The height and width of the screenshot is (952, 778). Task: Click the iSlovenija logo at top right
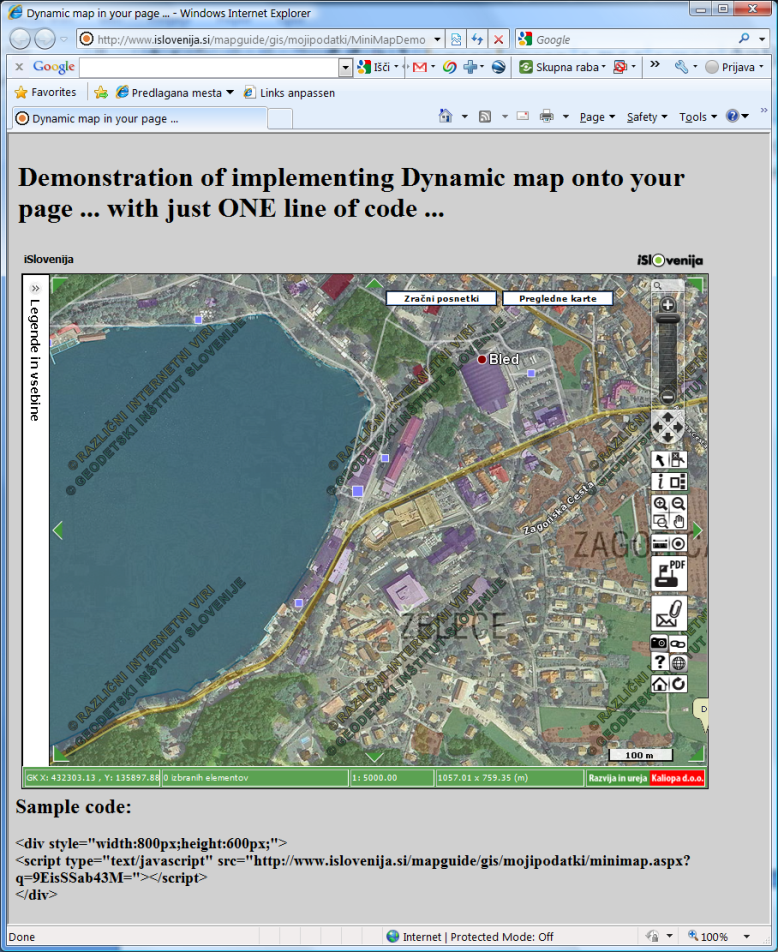click(670, 260)
